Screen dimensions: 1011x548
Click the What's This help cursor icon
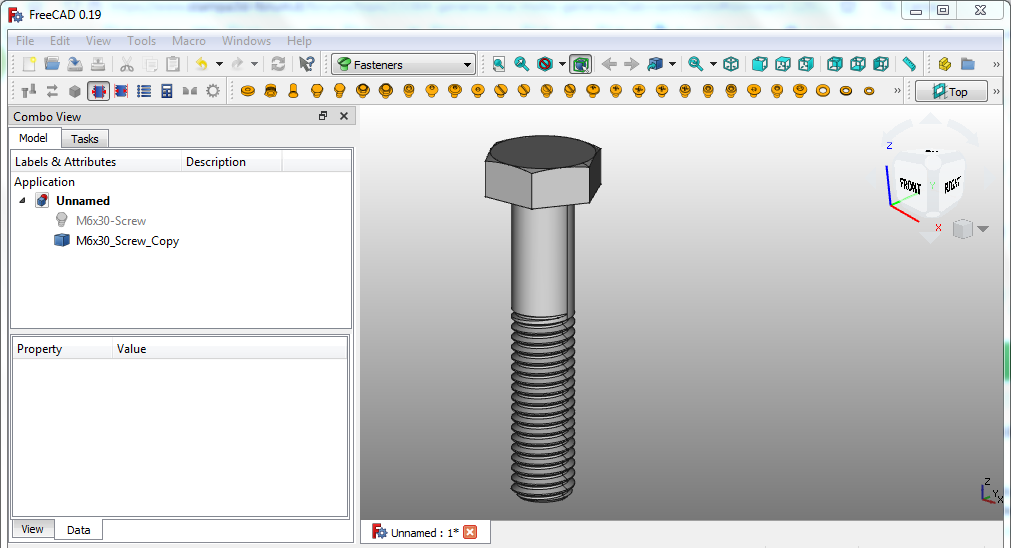(307, 64)
